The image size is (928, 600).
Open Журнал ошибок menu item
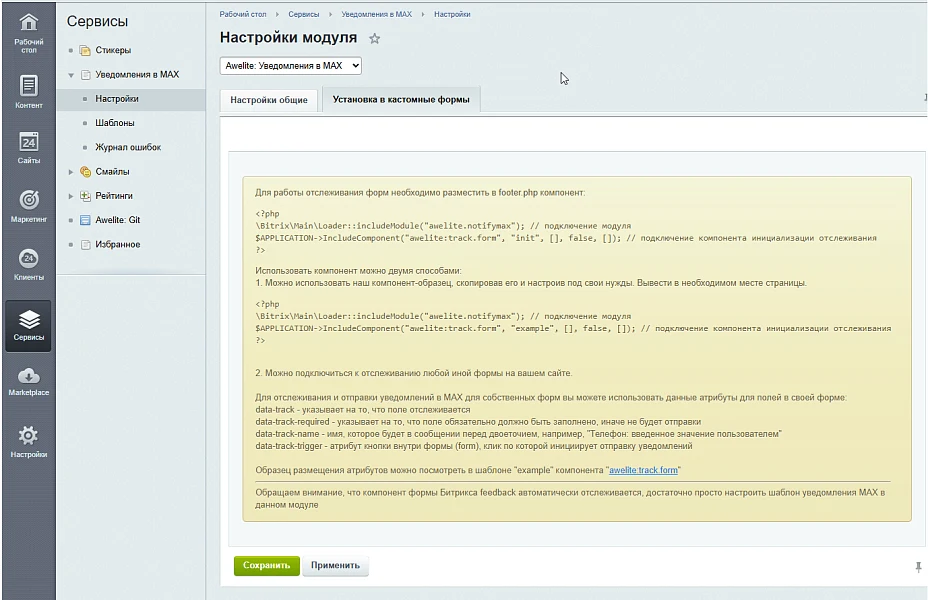pos(128,147)
